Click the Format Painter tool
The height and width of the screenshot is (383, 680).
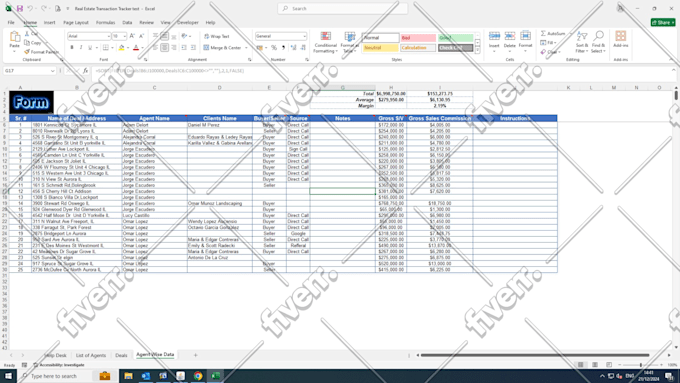pyautogui.click(x=41, y=52)
